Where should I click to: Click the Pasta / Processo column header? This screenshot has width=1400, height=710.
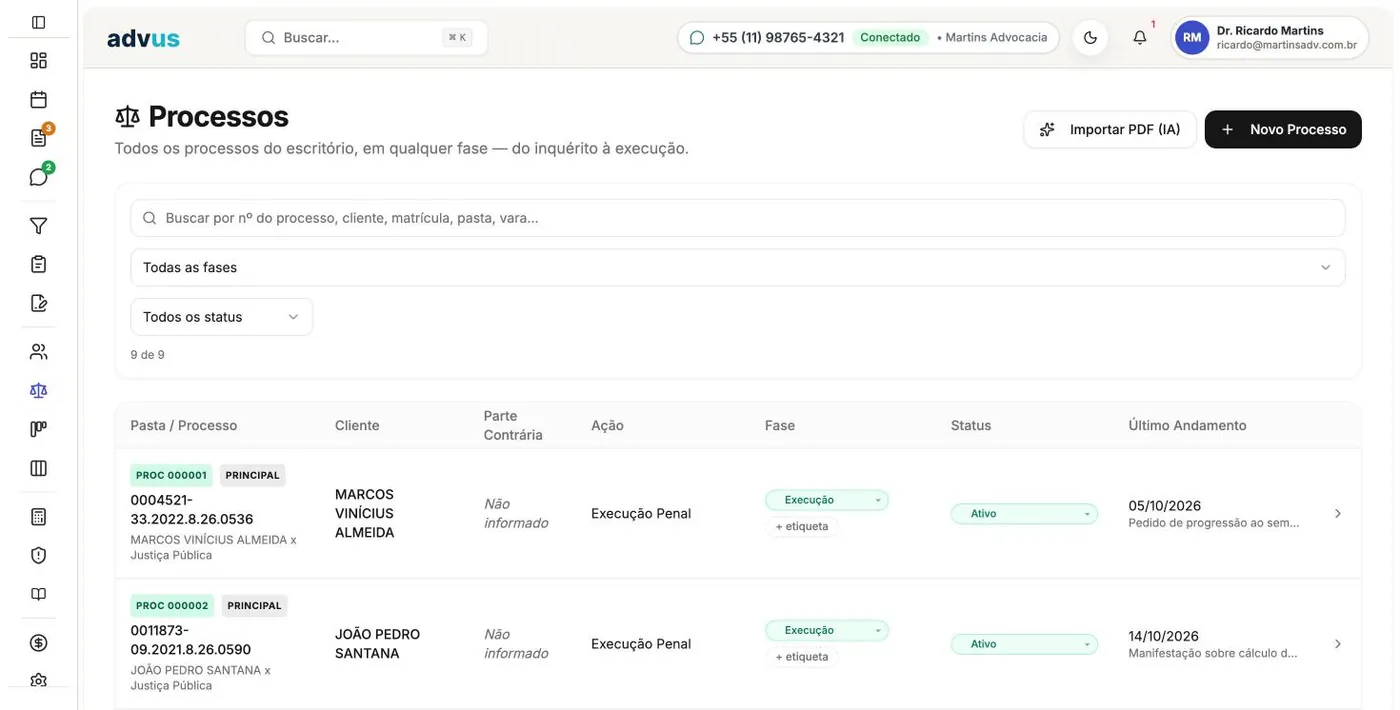[x=184, y=426]
